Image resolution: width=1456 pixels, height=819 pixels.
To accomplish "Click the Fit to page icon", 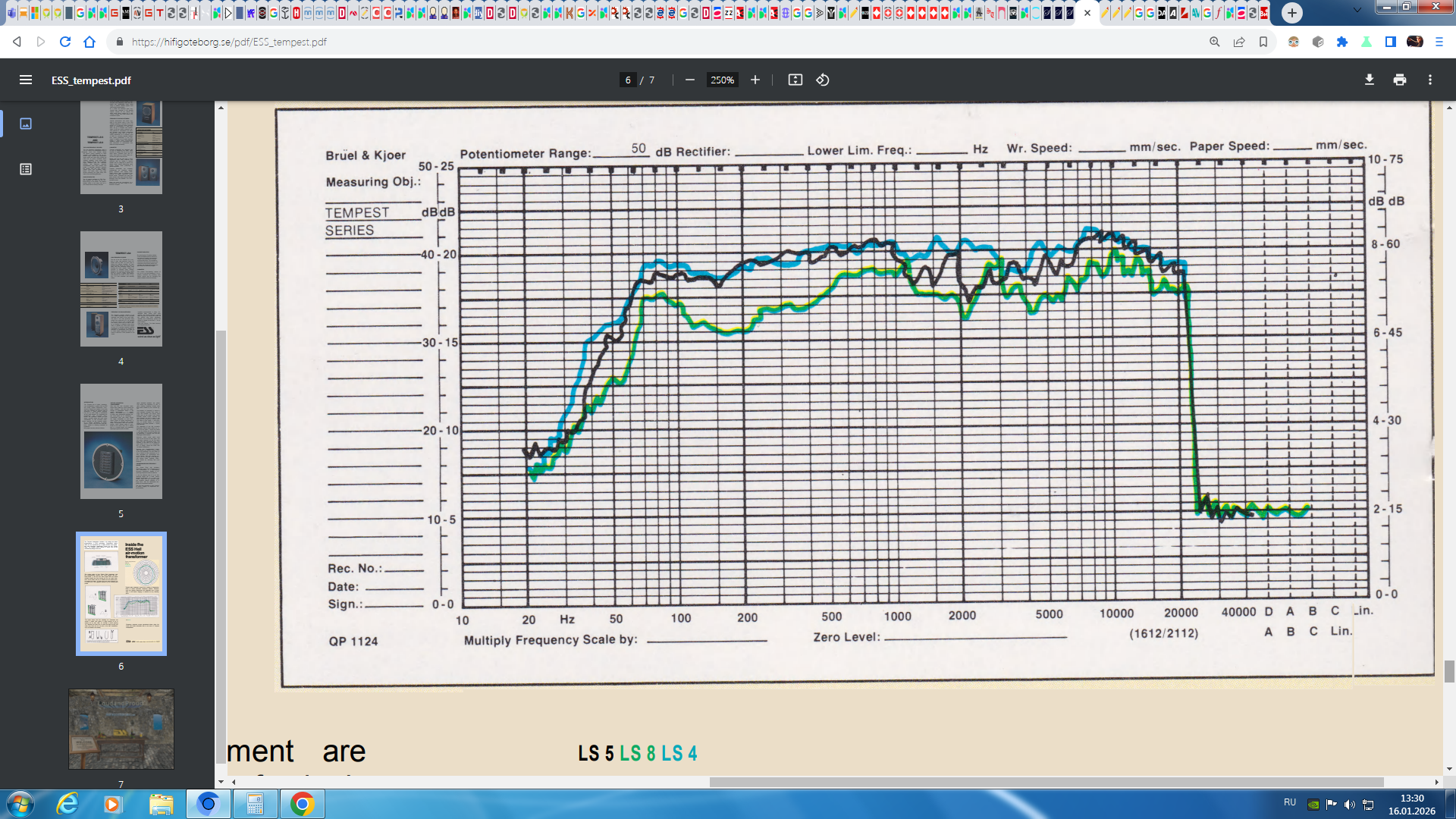I will tap(795, 80).
